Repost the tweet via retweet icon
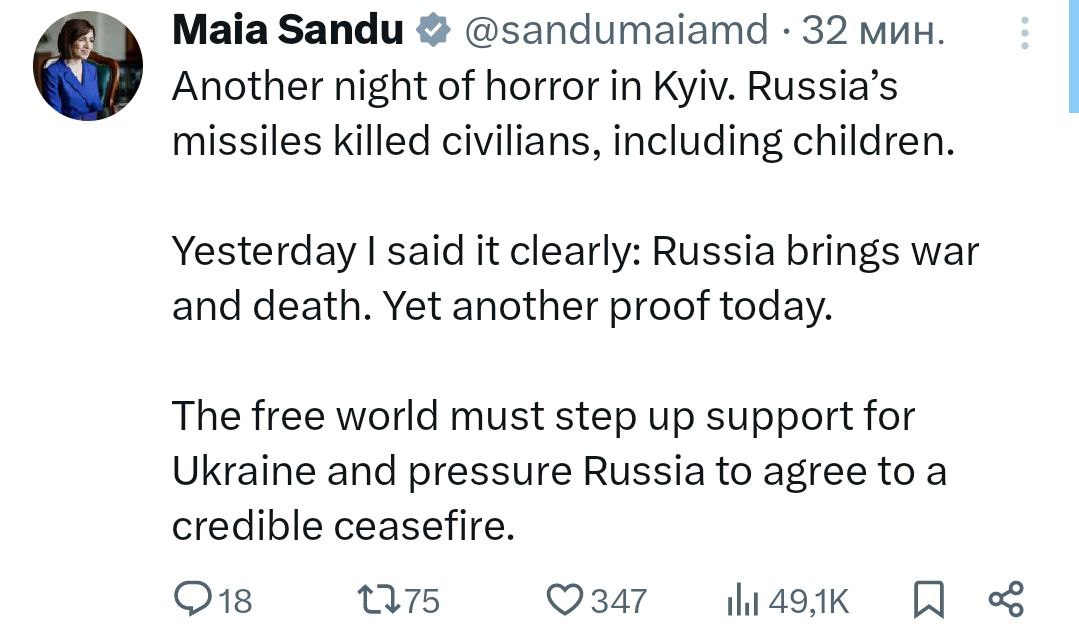This screenshot has width=1079, height=640. 378,599
